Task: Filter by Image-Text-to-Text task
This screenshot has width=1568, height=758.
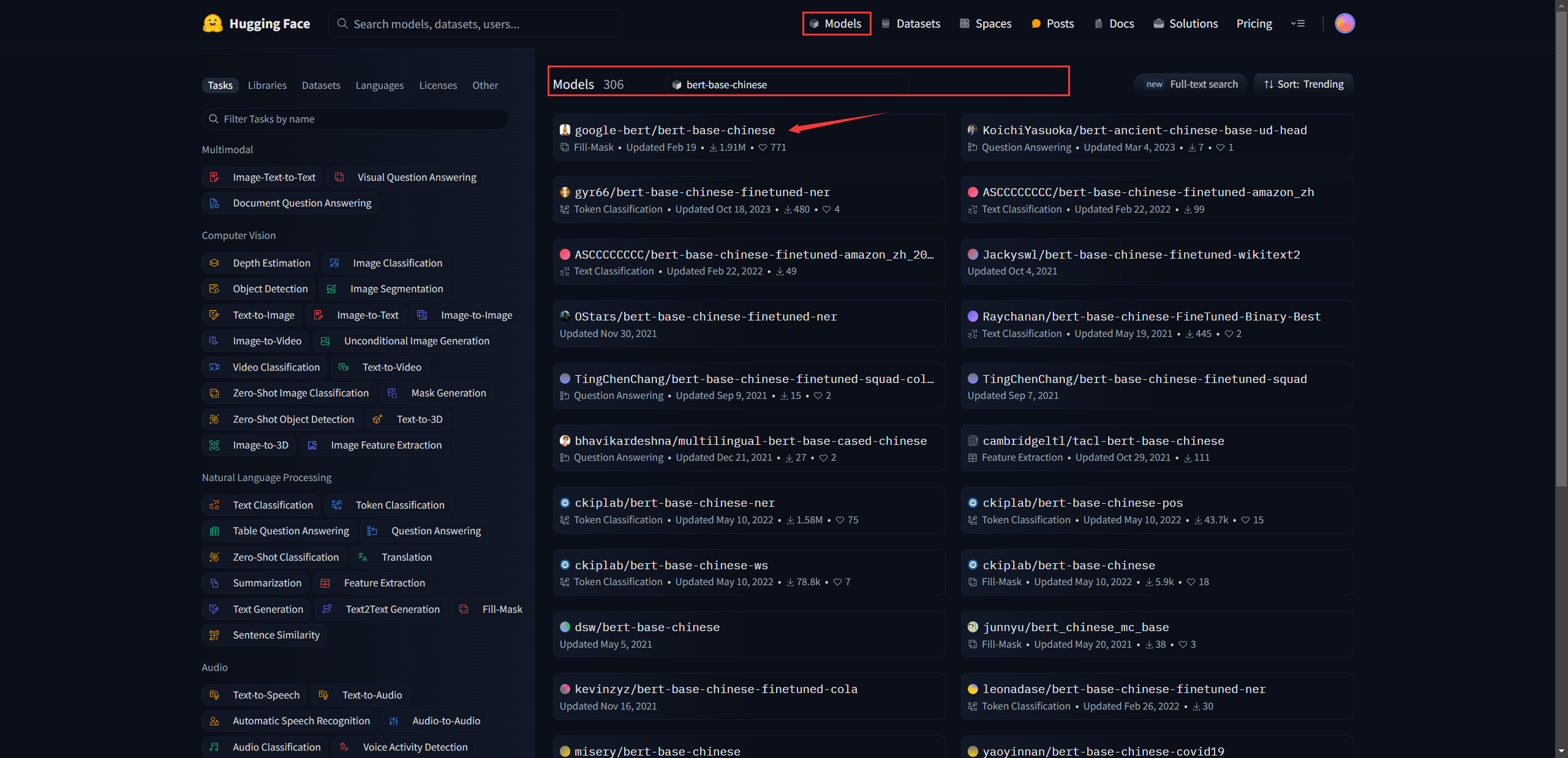Action: pos(262,177)
